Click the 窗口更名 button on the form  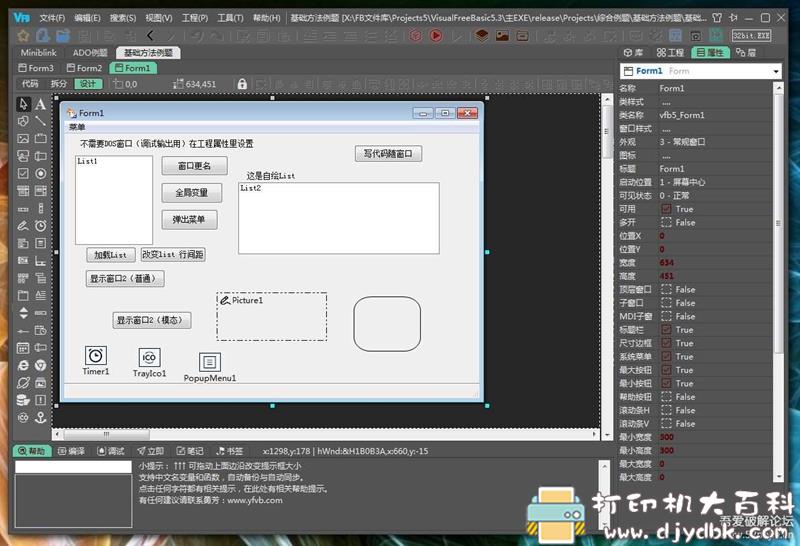point(194,166)
